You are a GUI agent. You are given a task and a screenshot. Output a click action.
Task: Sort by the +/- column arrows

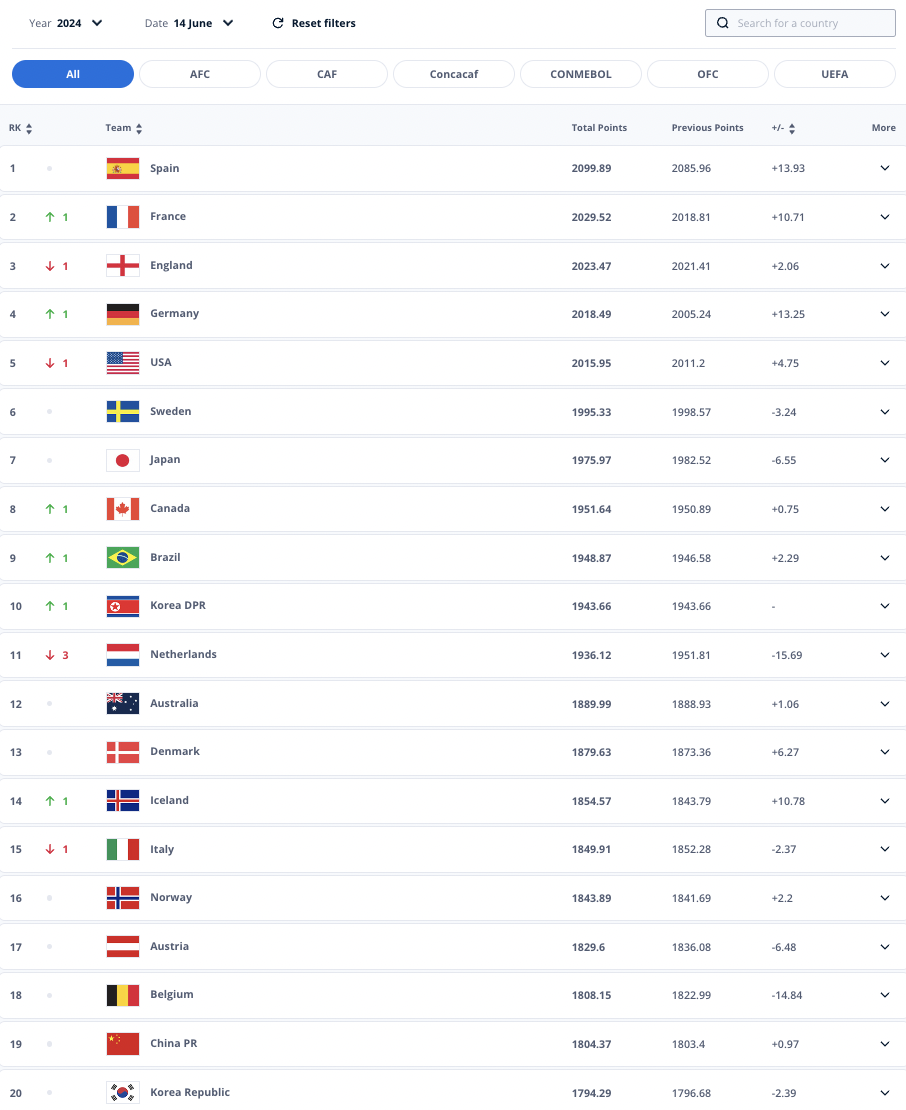coord(792,129)
